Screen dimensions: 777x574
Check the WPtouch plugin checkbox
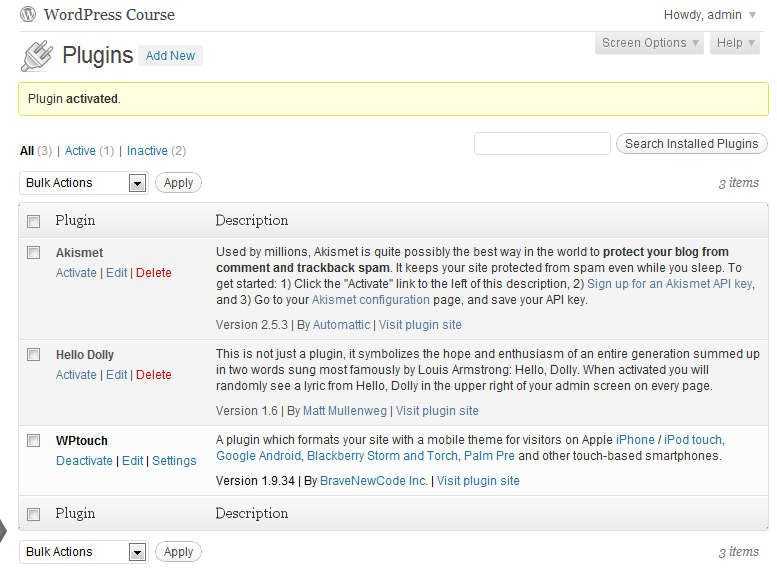pos(34,441)
